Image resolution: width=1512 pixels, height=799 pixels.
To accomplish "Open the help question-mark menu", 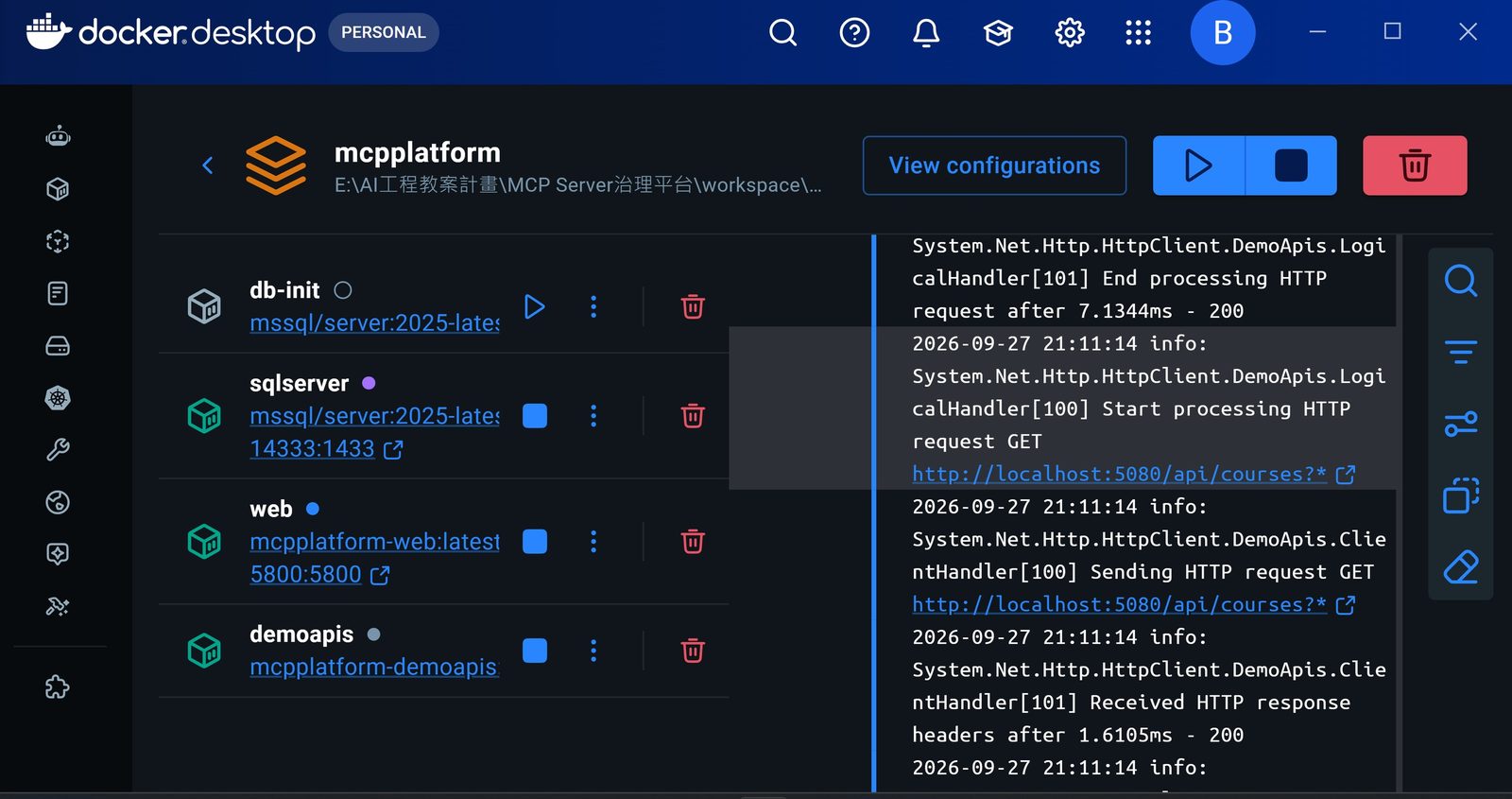I will [x=854, y=33].
